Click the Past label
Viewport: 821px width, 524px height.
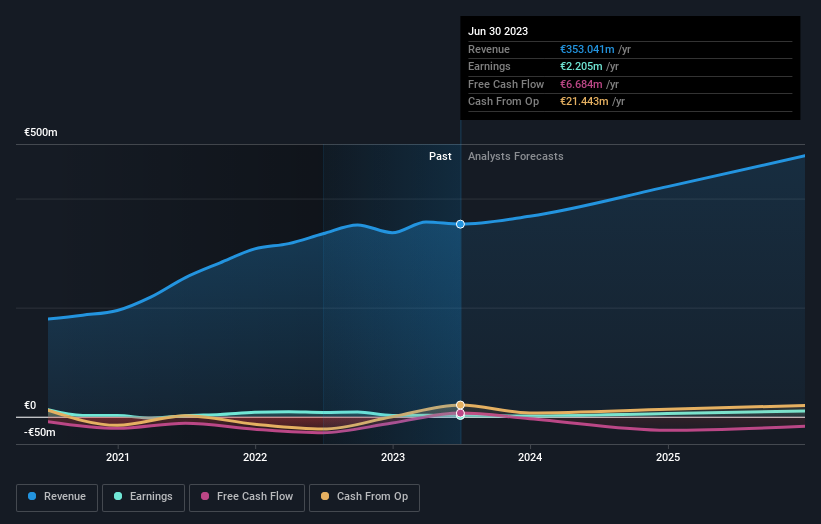pyautogui.click(x=440, y=156)
